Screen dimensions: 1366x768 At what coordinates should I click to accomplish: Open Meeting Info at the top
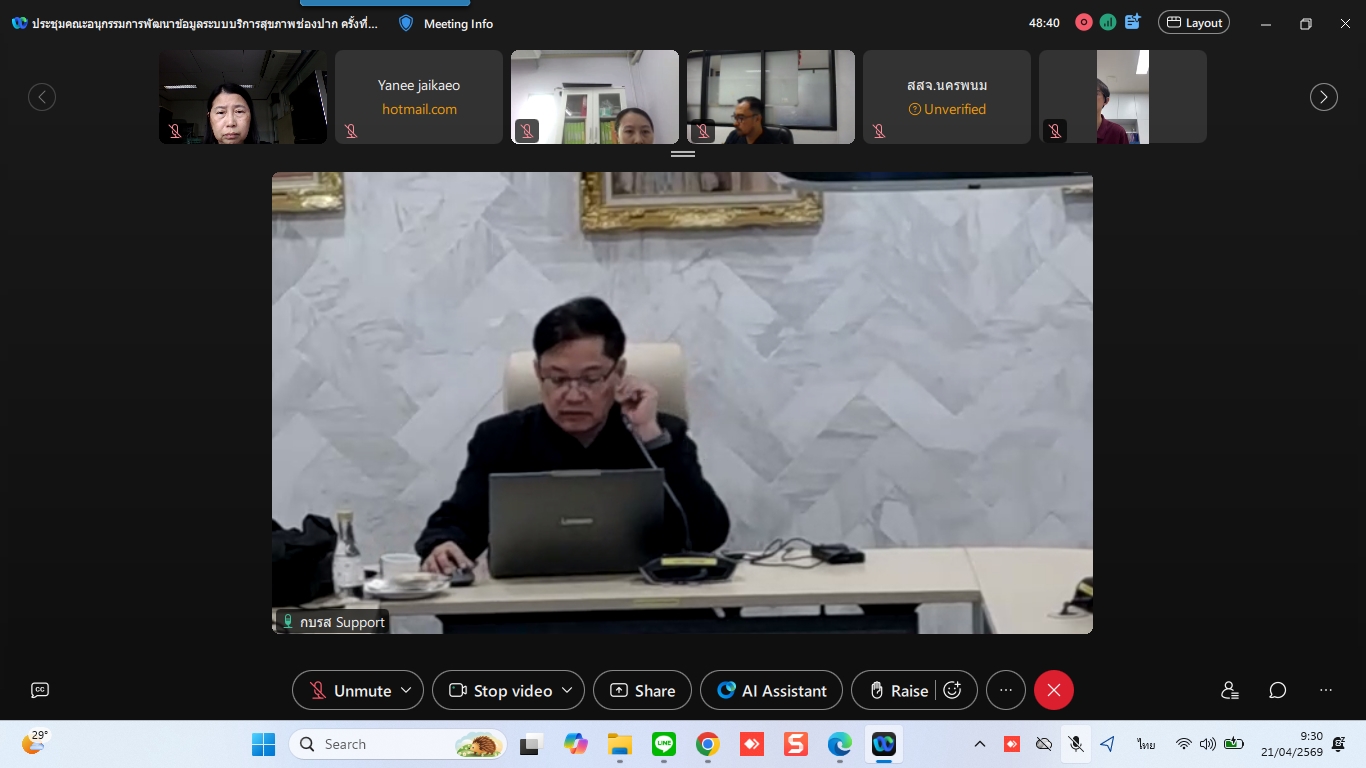click(x=446, y=23)
